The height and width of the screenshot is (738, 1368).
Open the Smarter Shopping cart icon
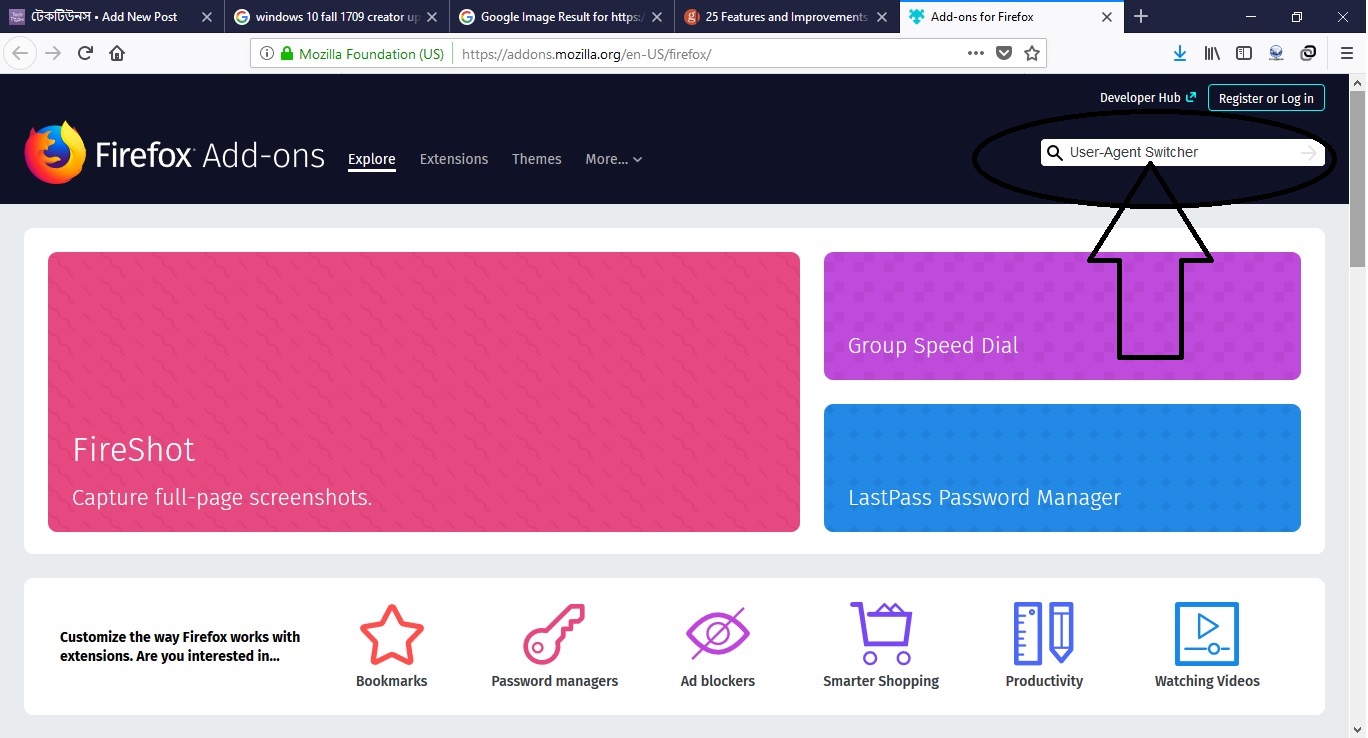pyautogui.click(x=881, y=634)
